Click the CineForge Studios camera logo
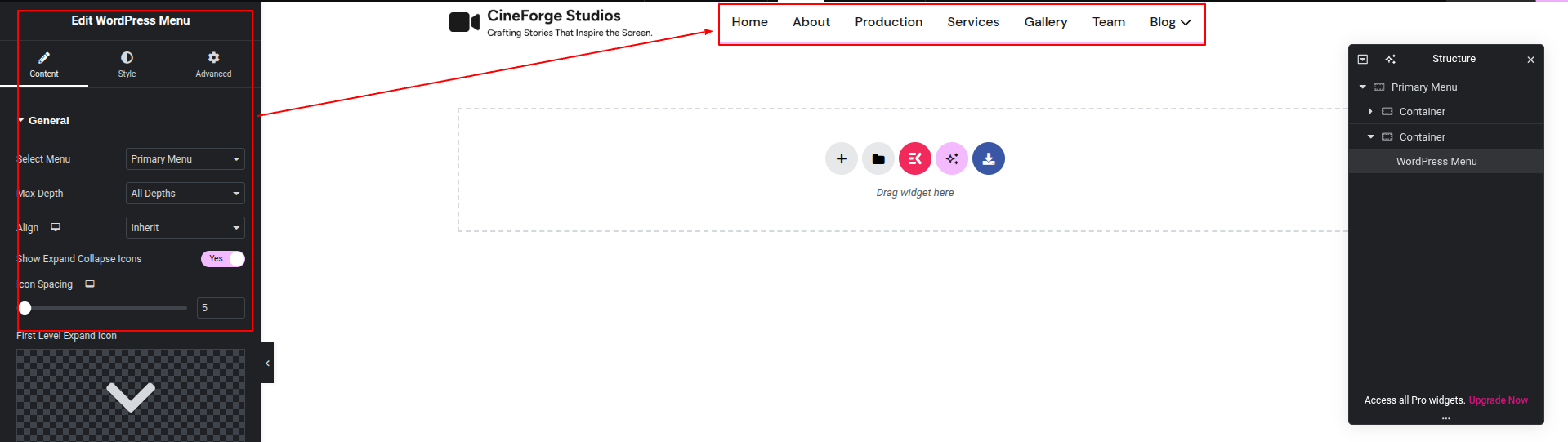Screen dimensions: 1568x442 464,22
